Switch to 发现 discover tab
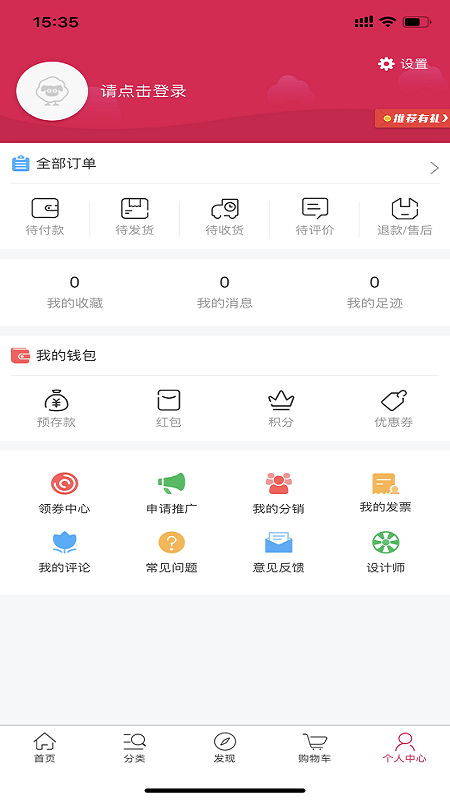The height and width of the screenshot is (800, 450). click(x=224, y=748)
